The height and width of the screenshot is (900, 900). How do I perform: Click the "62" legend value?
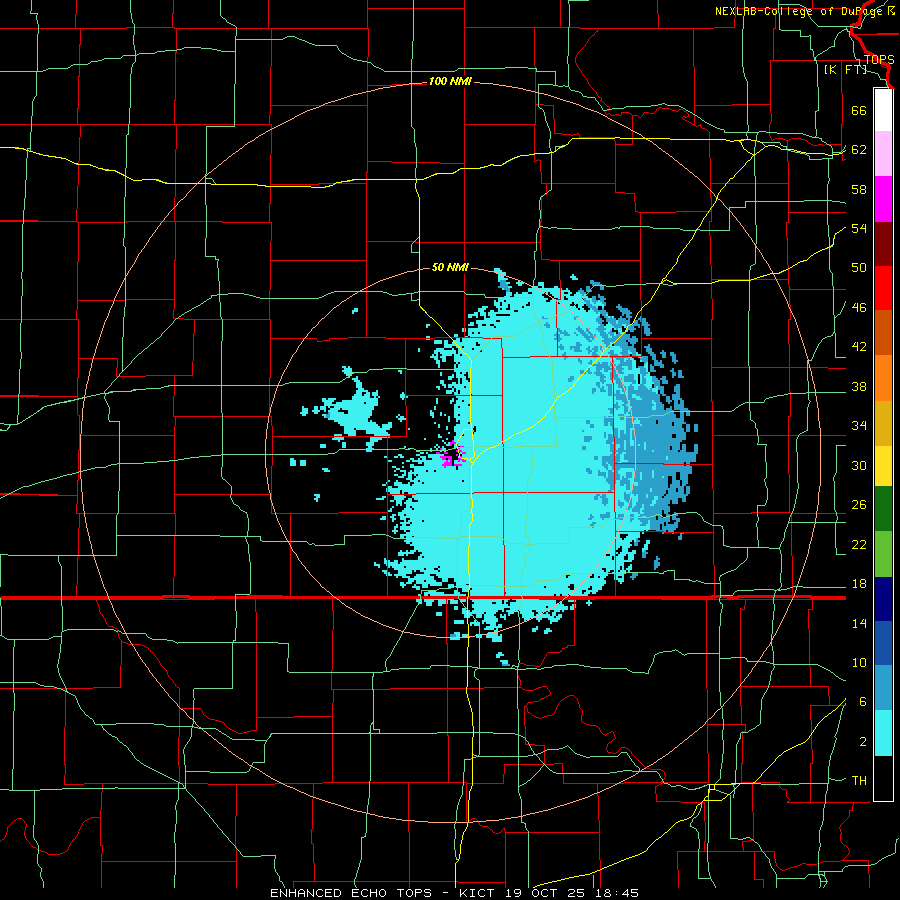pyautogui.click(x=859, y=150)
